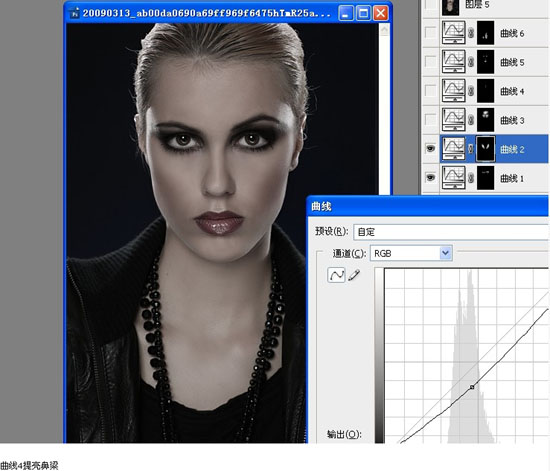The image size is (550, 471).
Task: Hide the 曲线 2 layer visibility eye
Action: click(430, 149)
